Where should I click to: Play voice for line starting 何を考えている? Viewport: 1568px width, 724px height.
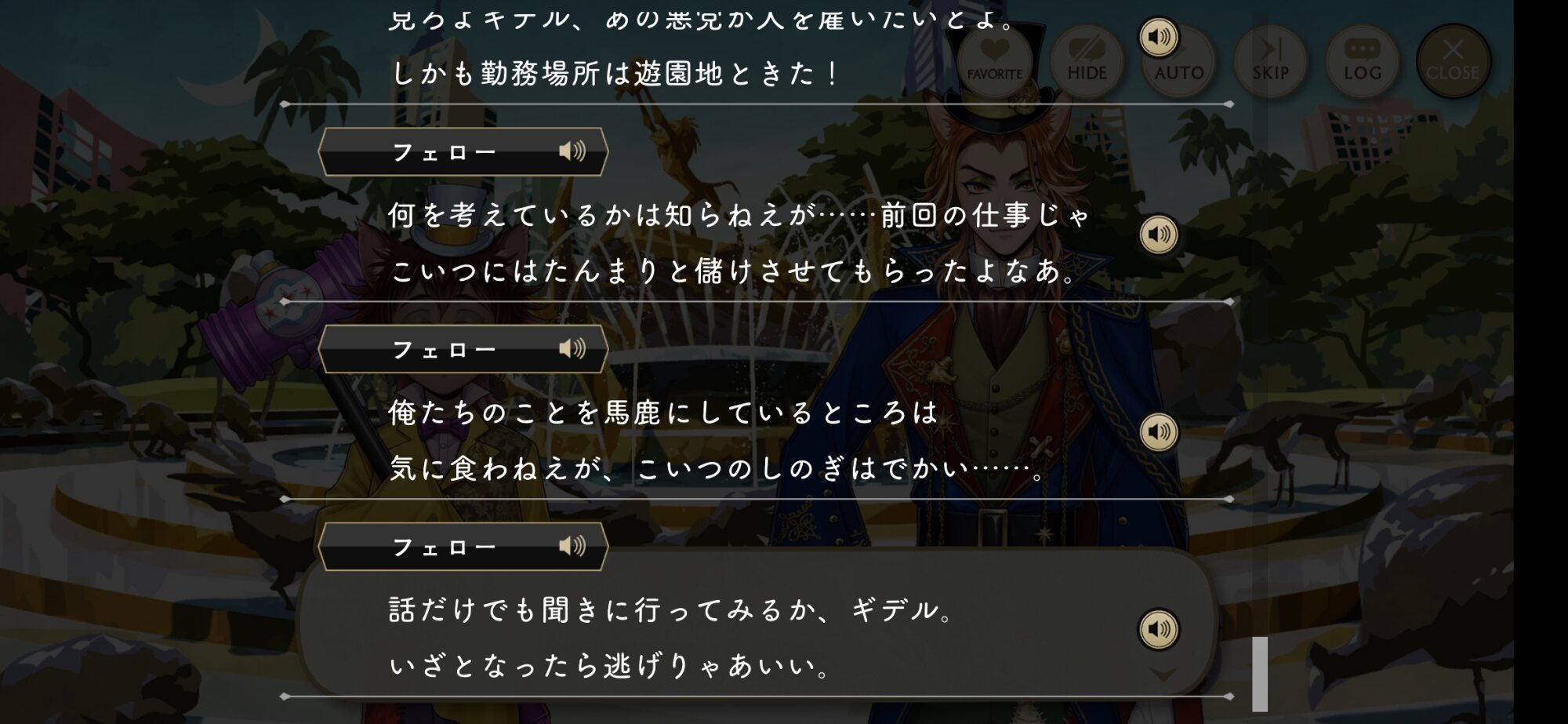click(x=1158, y=235)
